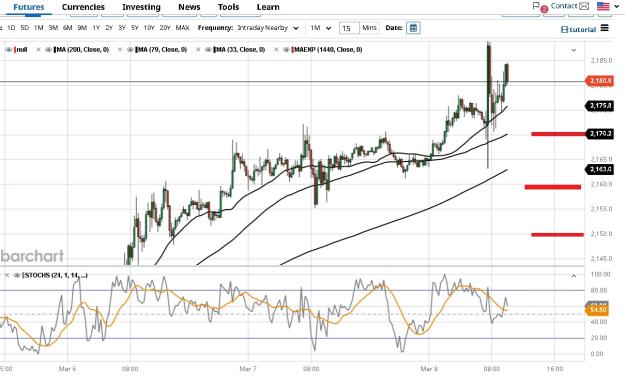Open the flag notifications icon
Viewport: 625px width, 382px height.
pos(536,6)
